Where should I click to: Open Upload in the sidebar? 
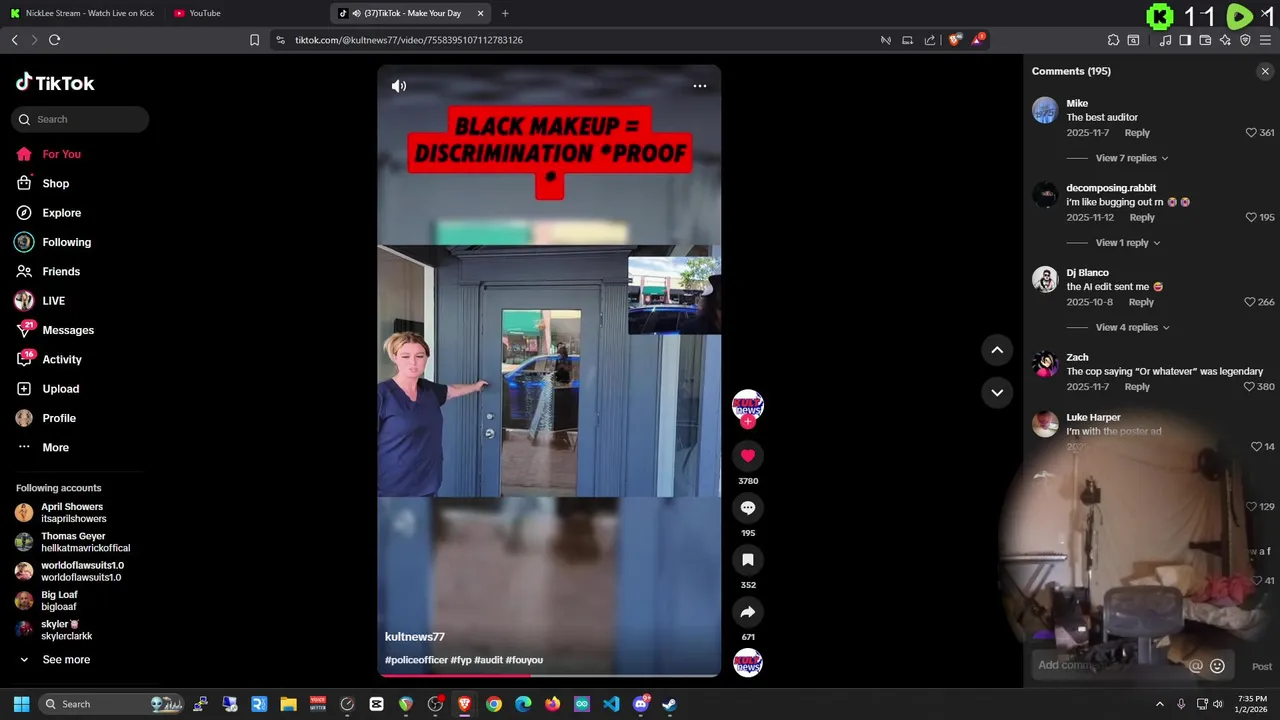click(60, 389)
